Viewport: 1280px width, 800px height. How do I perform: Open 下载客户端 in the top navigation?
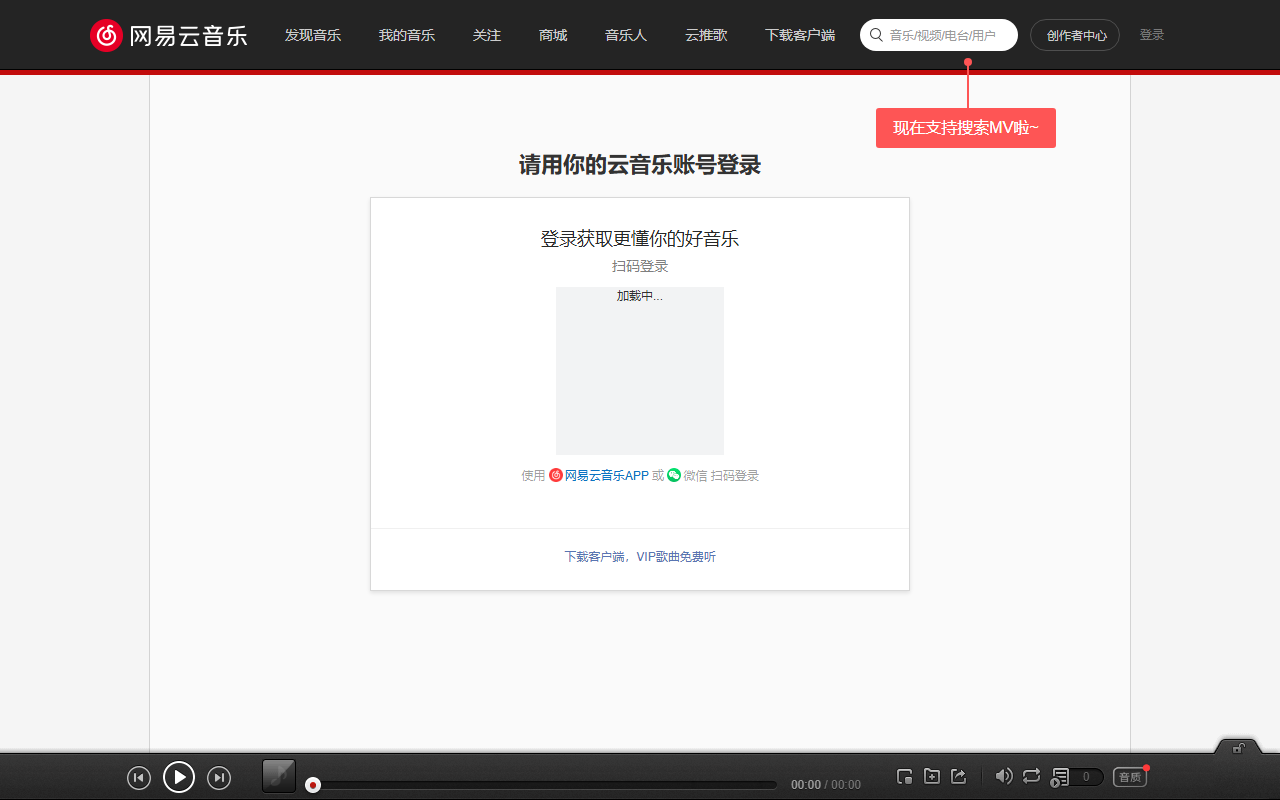800,35
